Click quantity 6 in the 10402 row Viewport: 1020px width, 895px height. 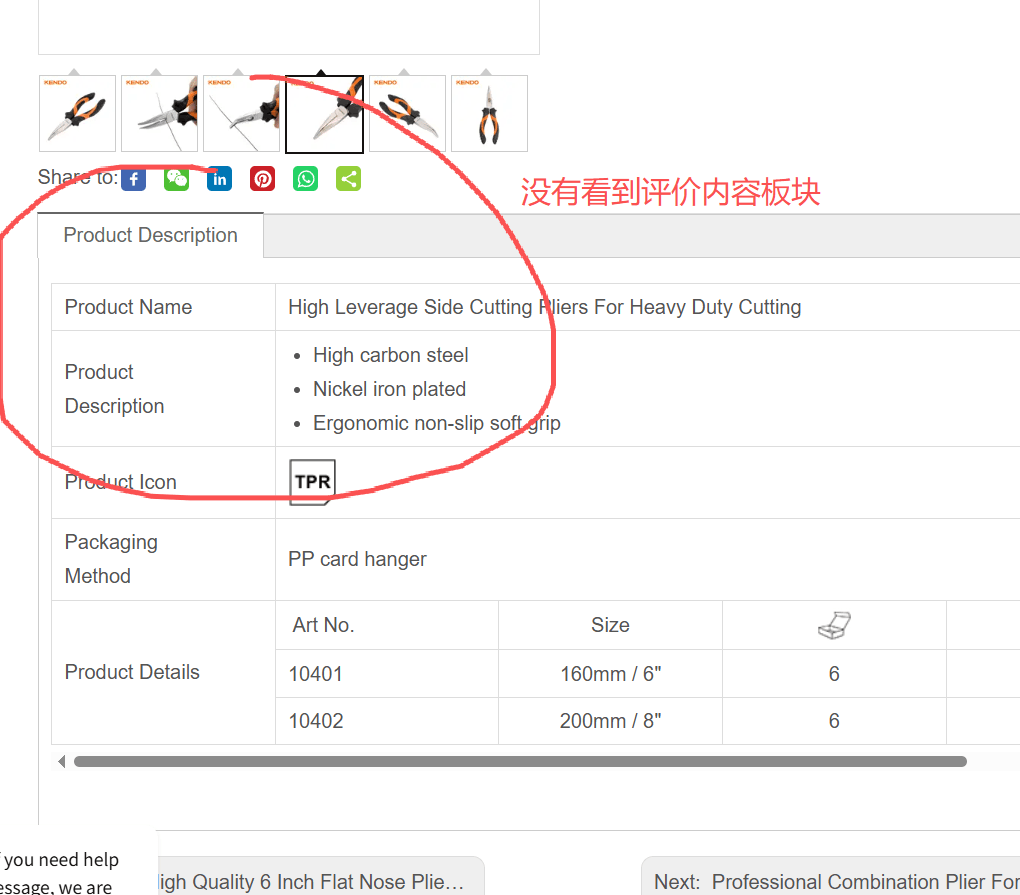834,721
